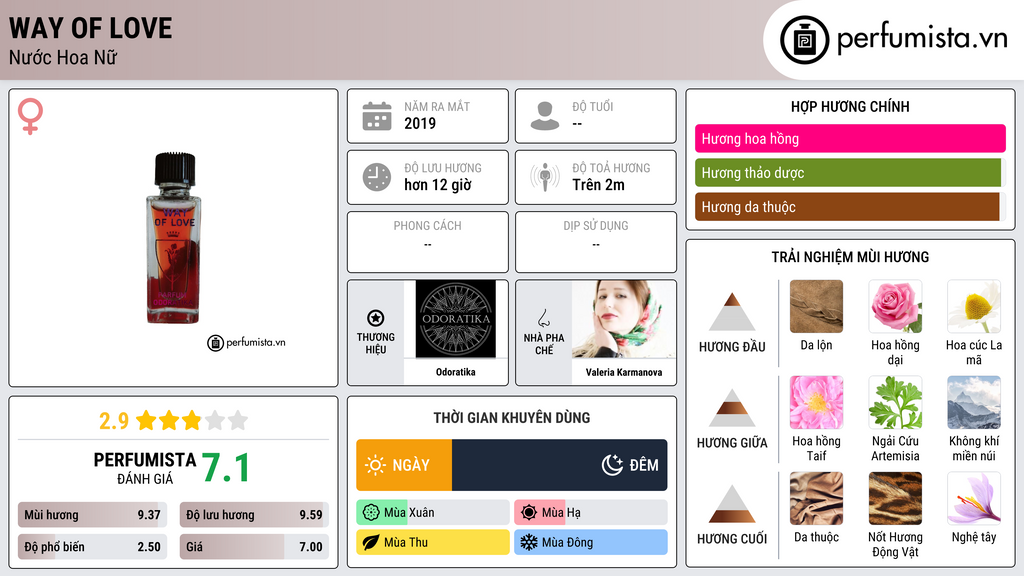Click the WAY OF LOVE title
This screenshot has width=1024, height=576.
coord(91,28)
